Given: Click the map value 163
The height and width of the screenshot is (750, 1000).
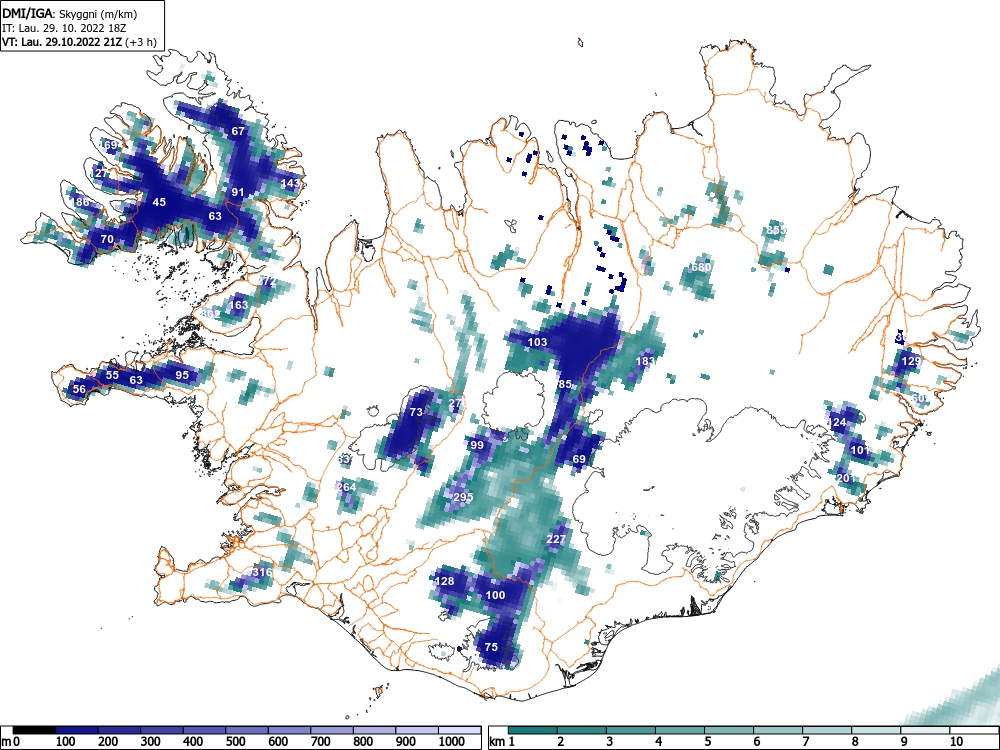Looking at the screenshot, I should coord(238,305).
